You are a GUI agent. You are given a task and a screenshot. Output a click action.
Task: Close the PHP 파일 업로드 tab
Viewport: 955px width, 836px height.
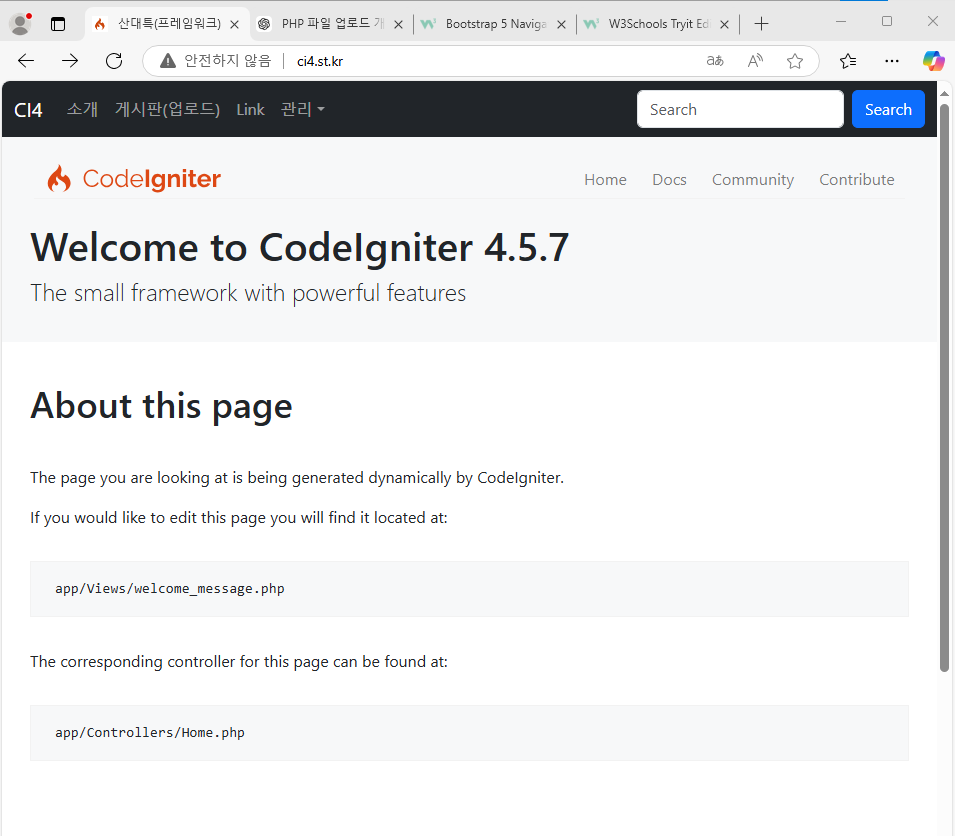(398, 25)
